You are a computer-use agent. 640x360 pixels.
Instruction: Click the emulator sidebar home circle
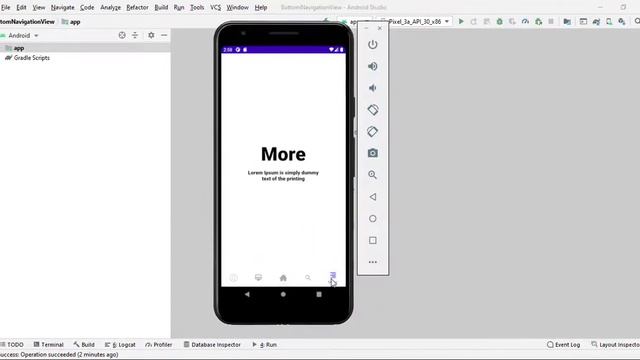pyautogui.click(x=373, y=219)
